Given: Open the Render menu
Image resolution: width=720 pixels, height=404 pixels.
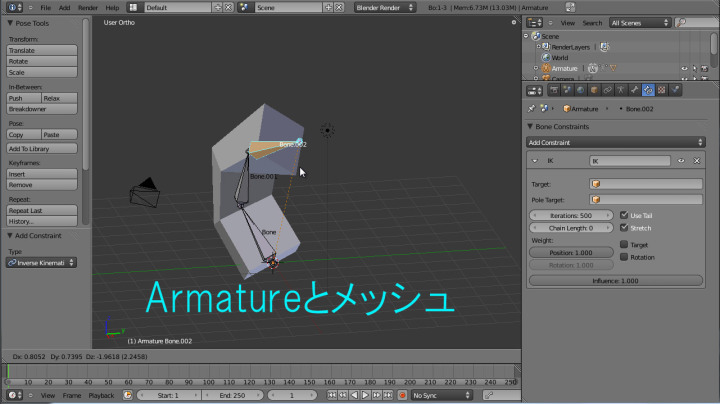Looking at the screenshot, I should pos(86,7).
